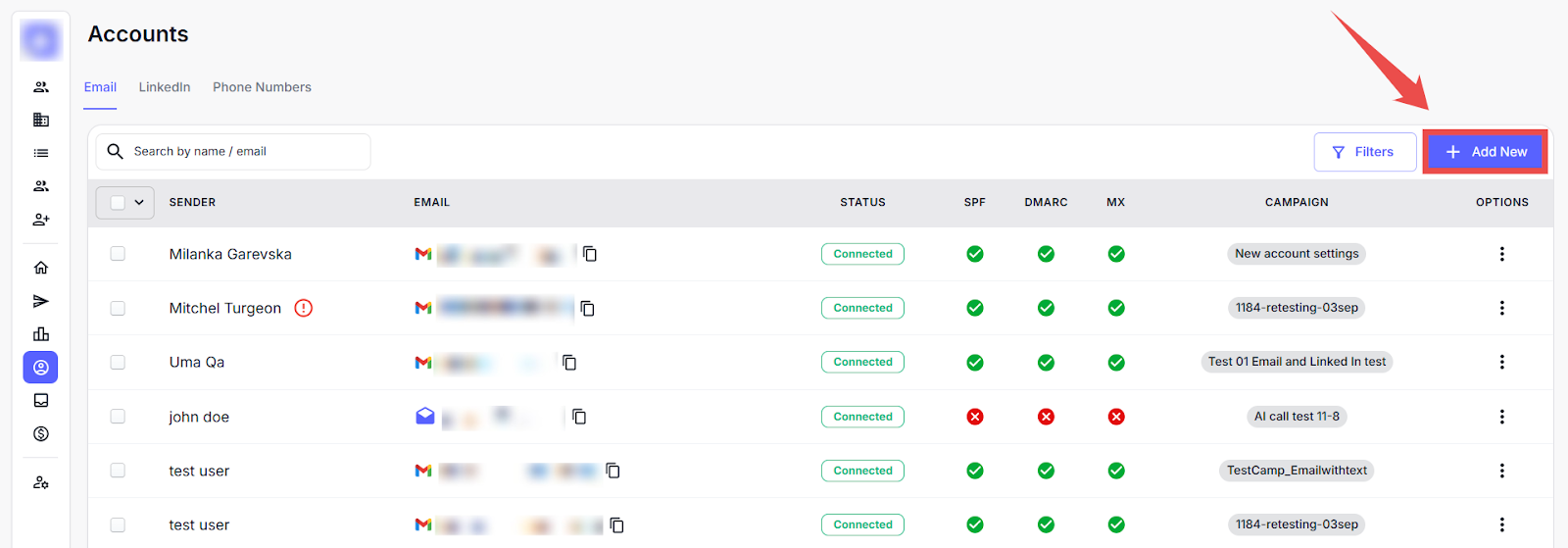1568x548 pixels.
Task: Copy Milanka Garevska's email address
Action: [x=590, y=254]
